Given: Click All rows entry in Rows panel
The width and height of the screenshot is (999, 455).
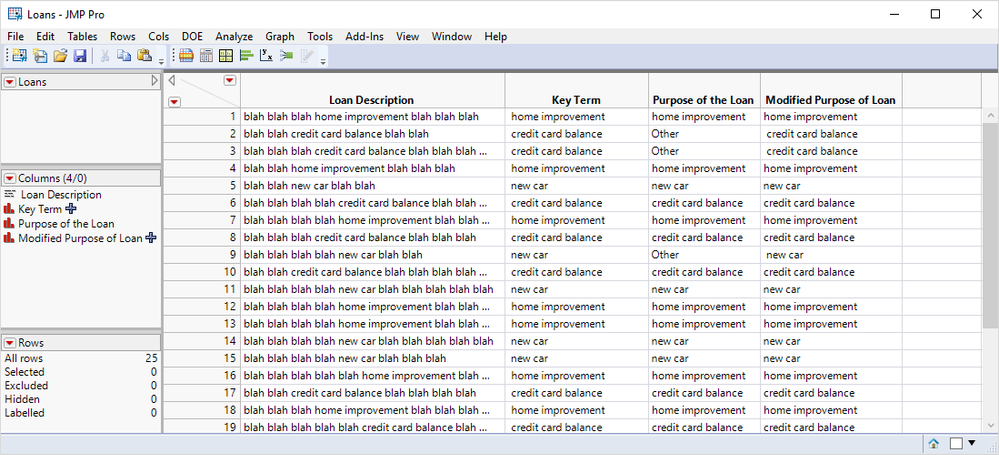Looking at the screenshot, I should point(80,358).
